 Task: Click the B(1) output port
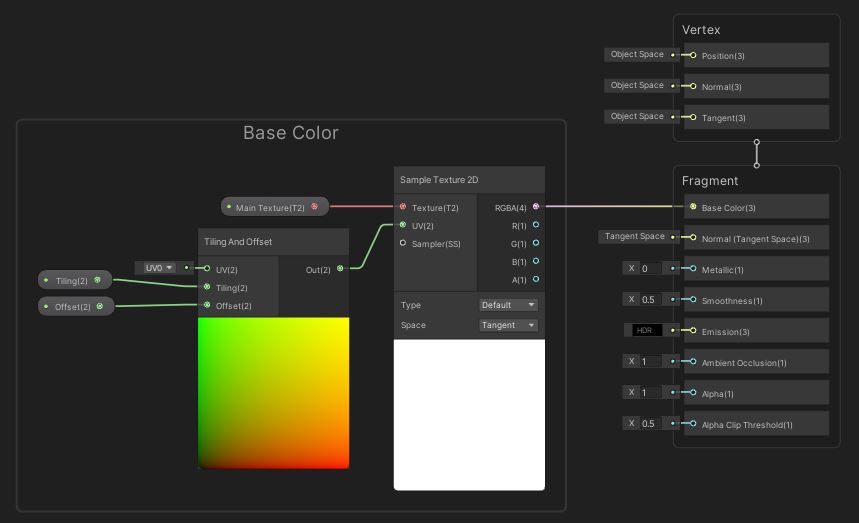pos(536,261)
